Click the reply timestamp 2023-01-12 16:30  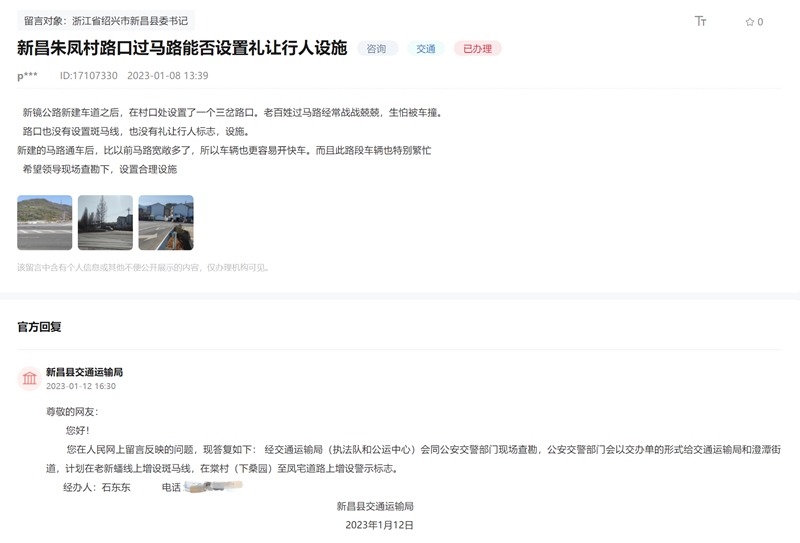point(81,386)
